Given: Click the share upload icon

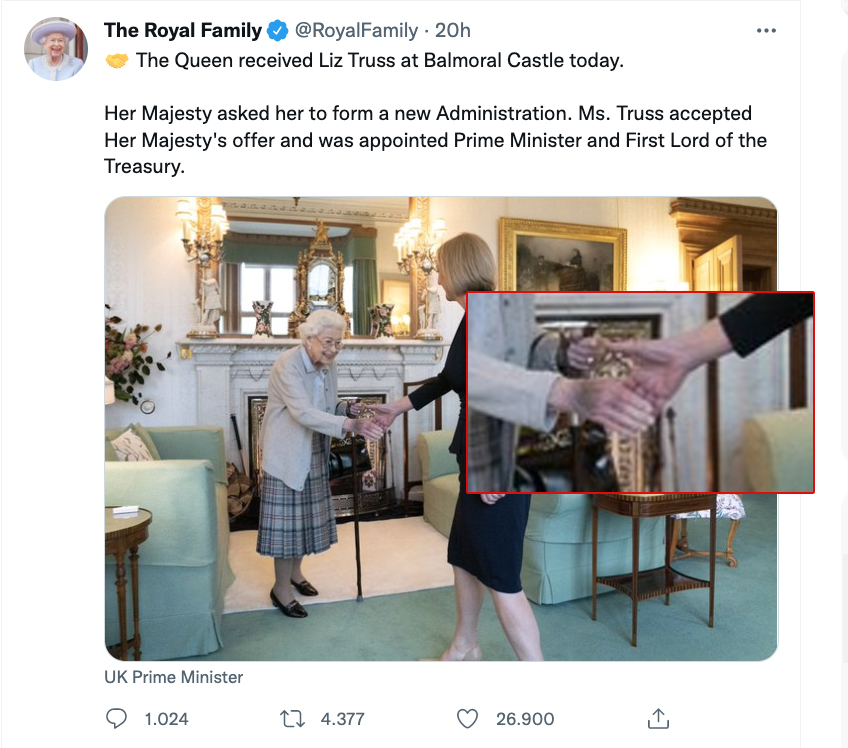Looking at the screenshot, I should tap(657, 718).
